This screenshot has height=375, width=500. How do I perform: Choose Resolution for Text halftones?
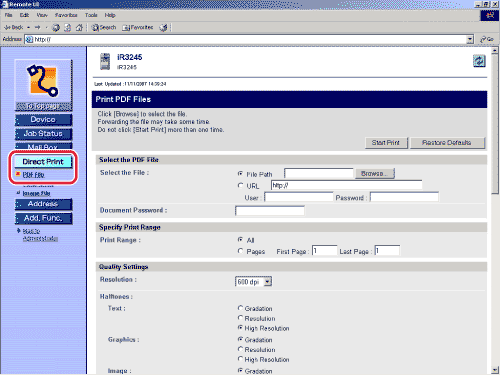point(240,318)
